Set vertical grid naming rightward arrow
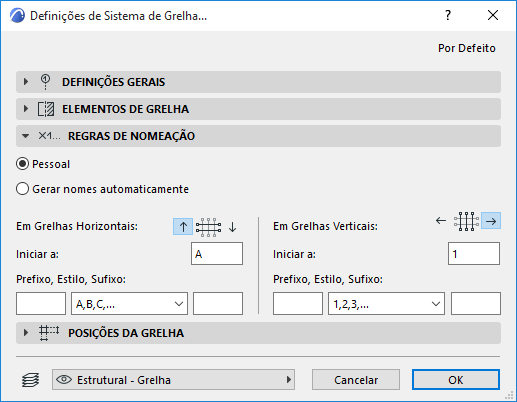 [491, 221]
